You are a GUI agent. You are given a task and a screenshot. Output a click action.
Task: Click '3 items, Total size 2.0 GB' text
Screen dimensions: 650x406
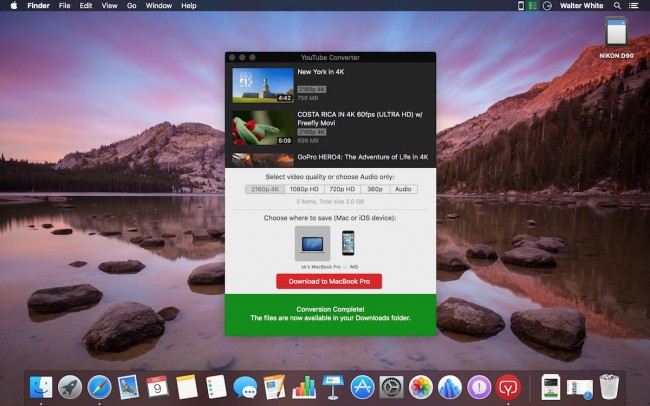330,202
